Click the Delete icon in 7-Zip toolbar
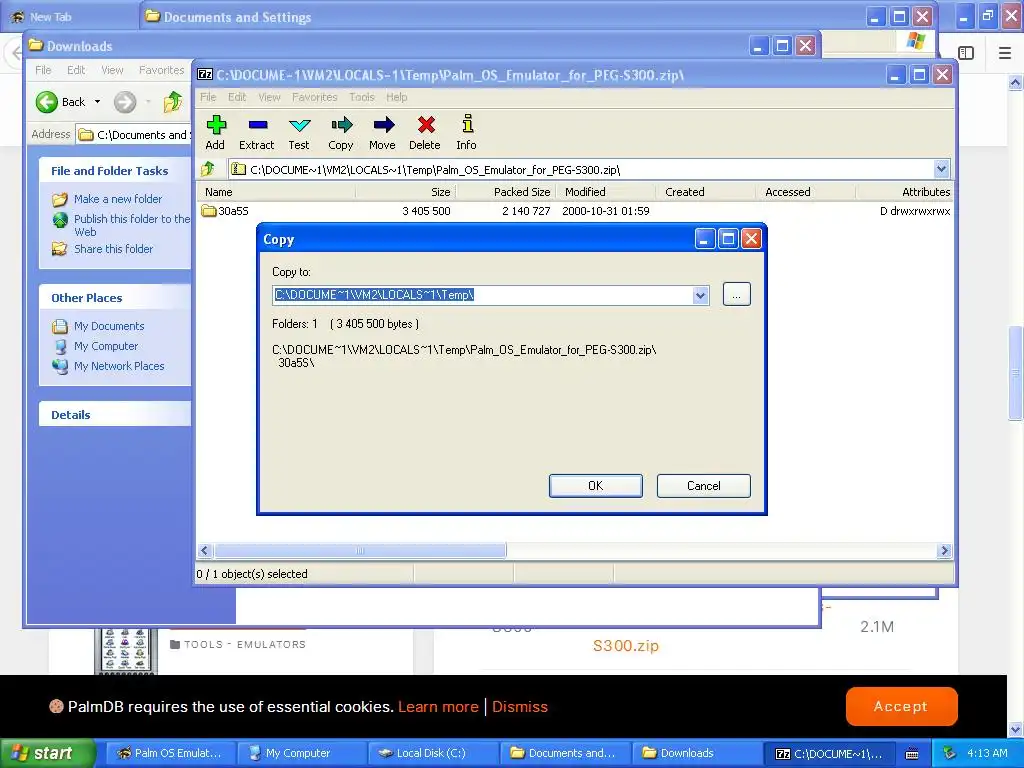Viewport: 1024px width, 768px height. click(x=425, y=133)
